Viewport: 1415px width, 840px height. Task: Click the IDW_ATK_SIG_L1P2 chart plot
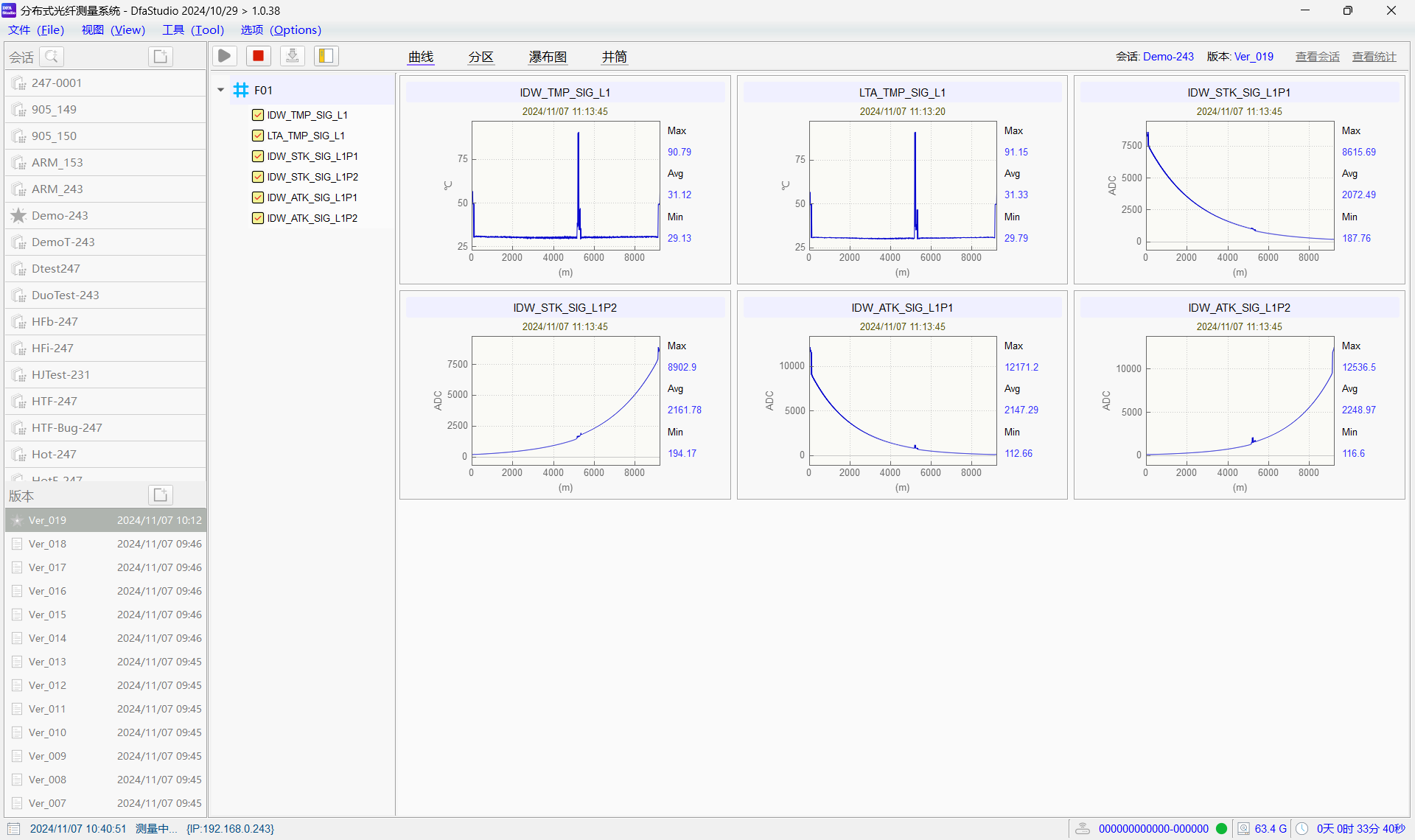1240,401
